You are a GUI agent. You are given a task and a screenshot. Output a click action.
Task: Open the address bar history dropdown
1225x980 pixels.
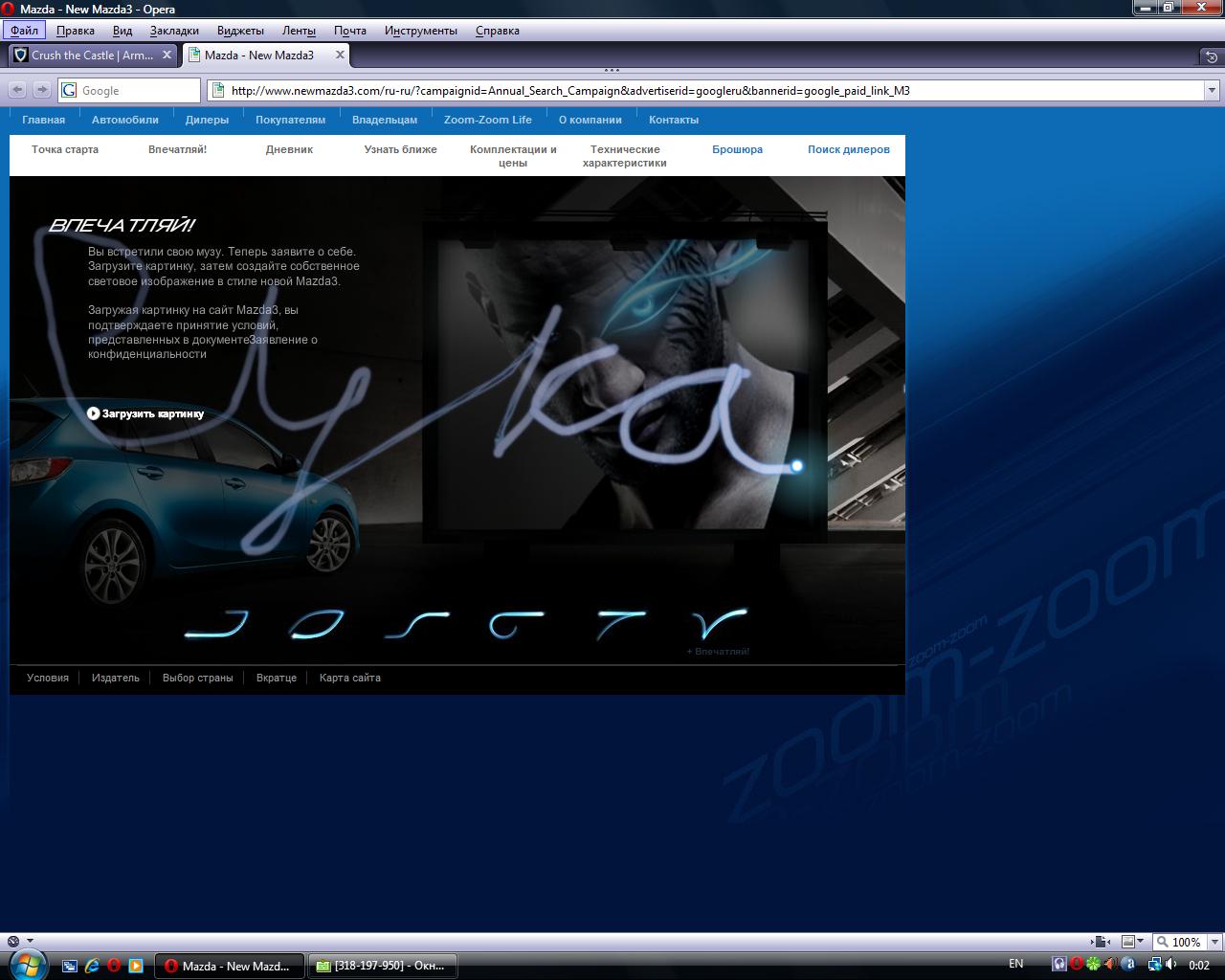coord(1212,91)
